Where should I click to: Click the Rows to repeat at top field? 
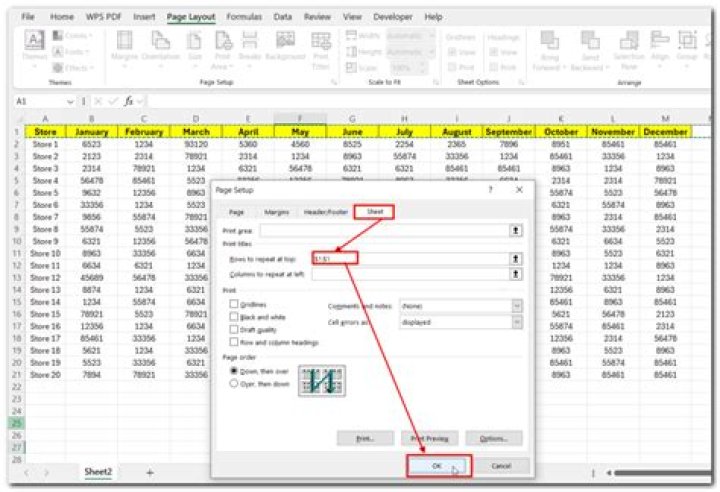pyautogui.click(x=410, y=259)
